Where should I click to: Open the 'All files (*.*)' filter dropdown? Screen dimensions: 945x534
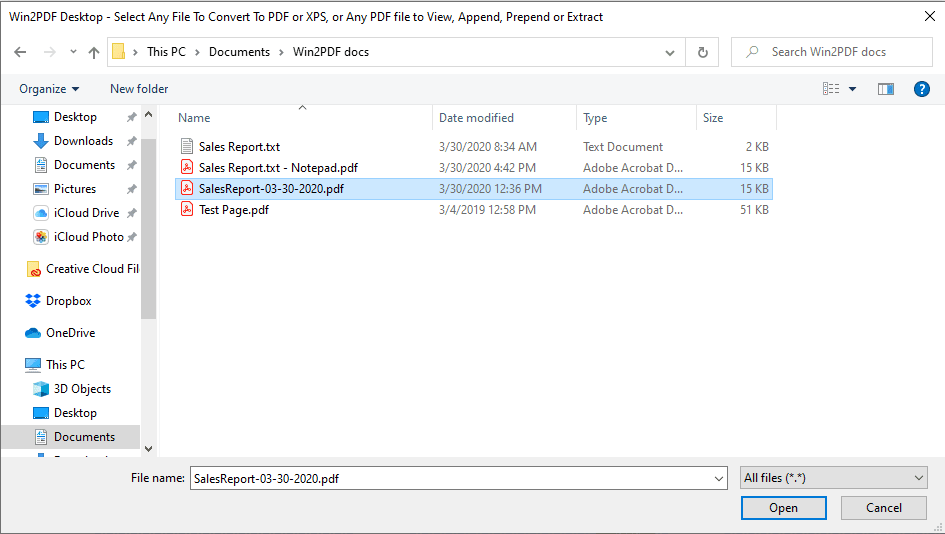tap(834, 478)
